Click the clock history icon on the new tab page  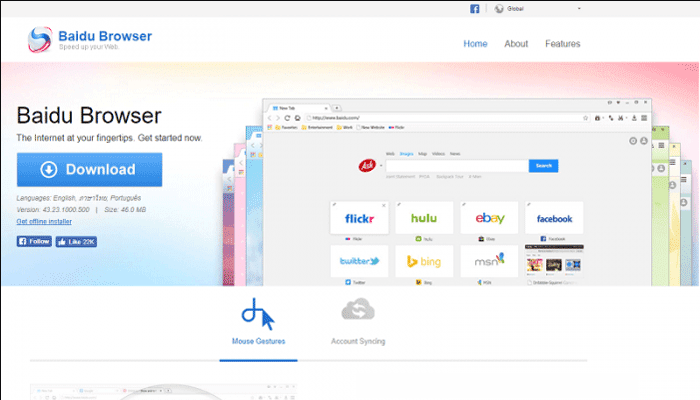[633, 141]
